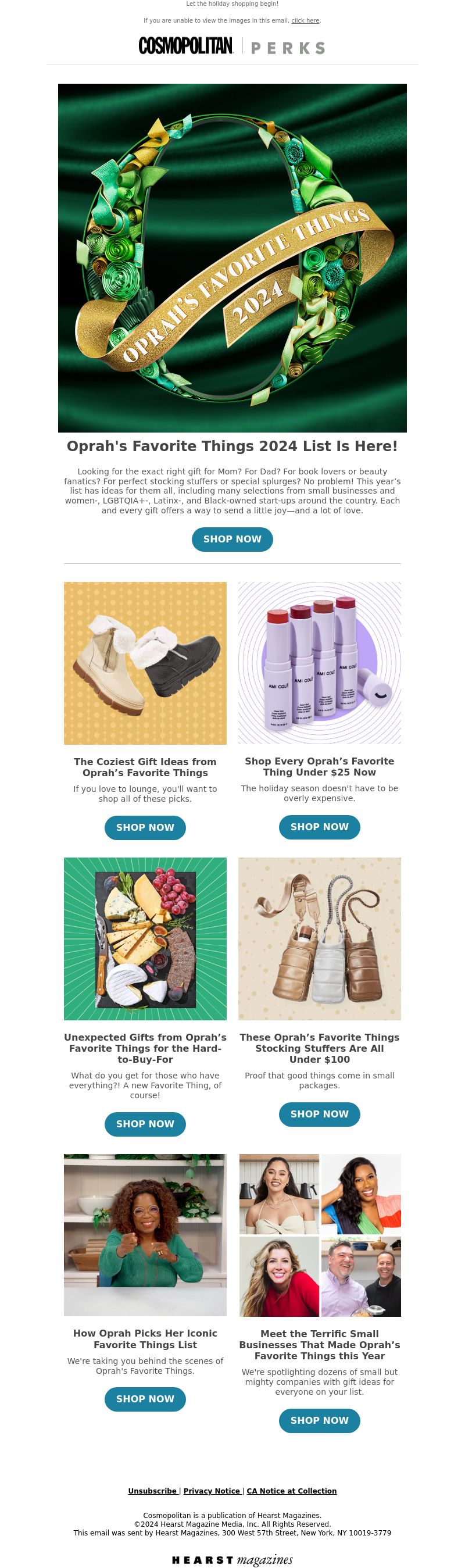The height and width of the screenshot is (1568, 465).
Task: Open the cozy boots image
Action: [145, 663]
